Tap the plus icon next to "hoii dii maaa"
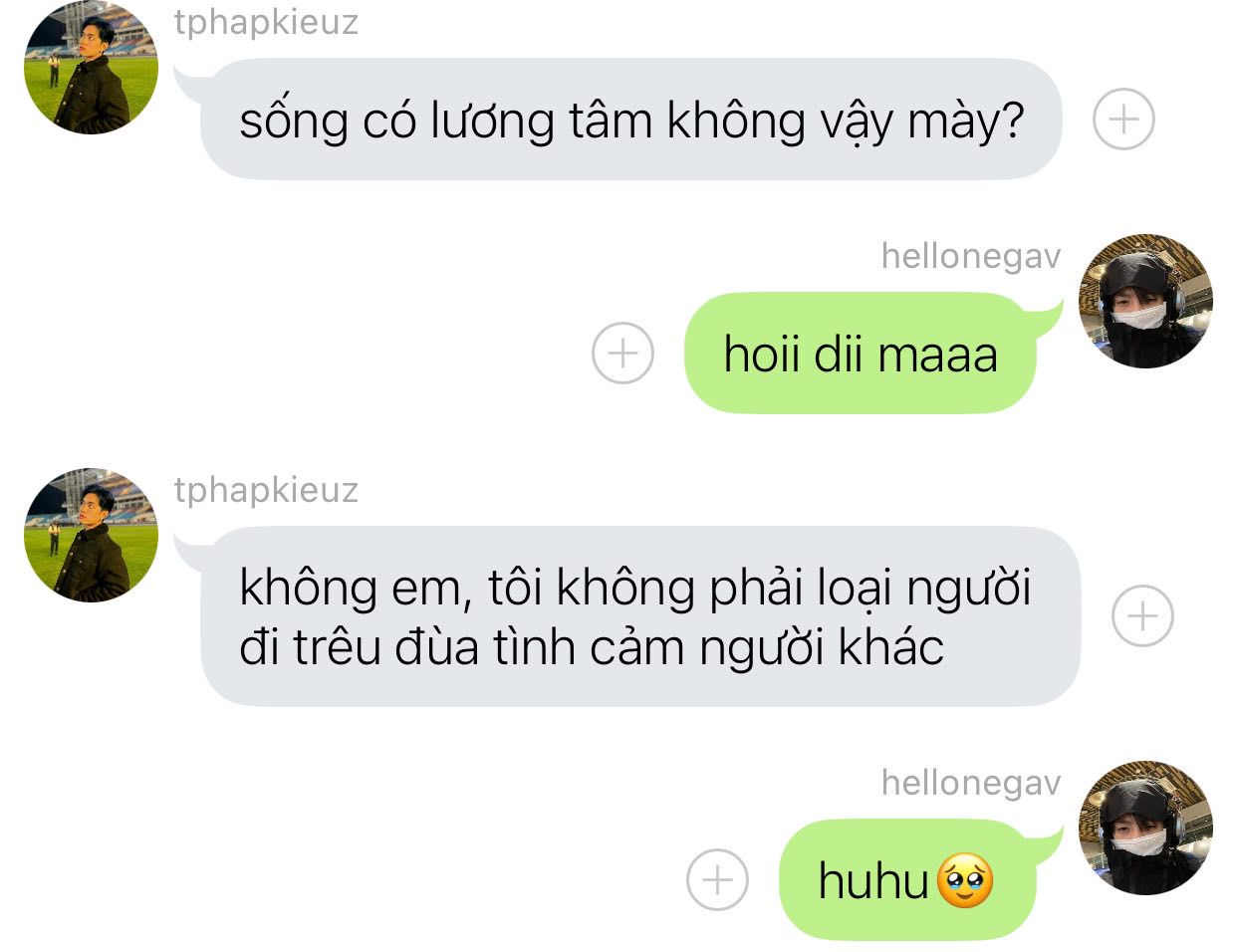This screenshot has height=952, width=1237. tap(622, 353)
